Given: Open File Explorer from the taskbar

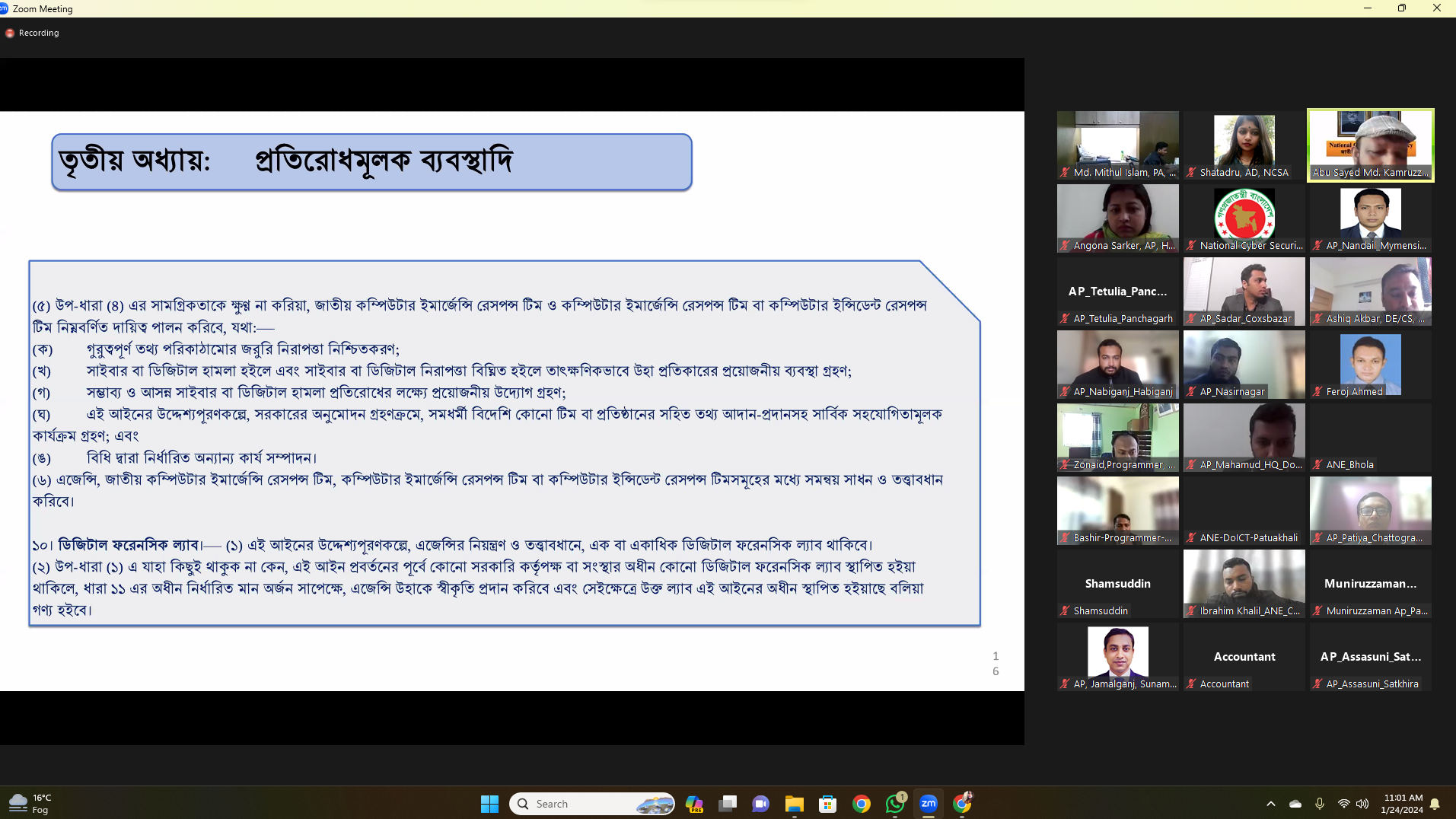Looking at the screenshot, I should 794,803.
